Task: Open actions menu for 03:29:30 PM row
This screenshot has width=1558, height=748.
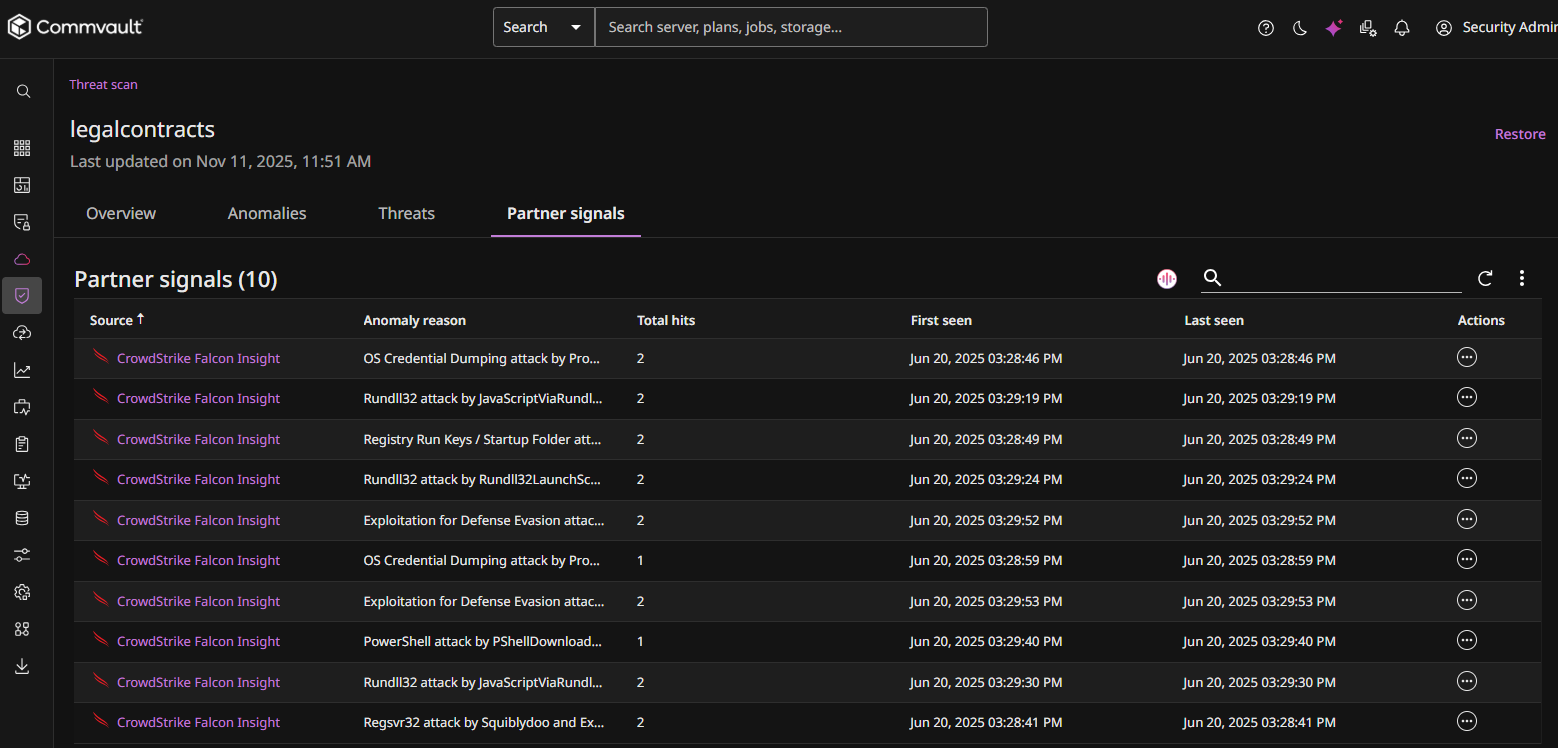Action: click(1467, 681)
